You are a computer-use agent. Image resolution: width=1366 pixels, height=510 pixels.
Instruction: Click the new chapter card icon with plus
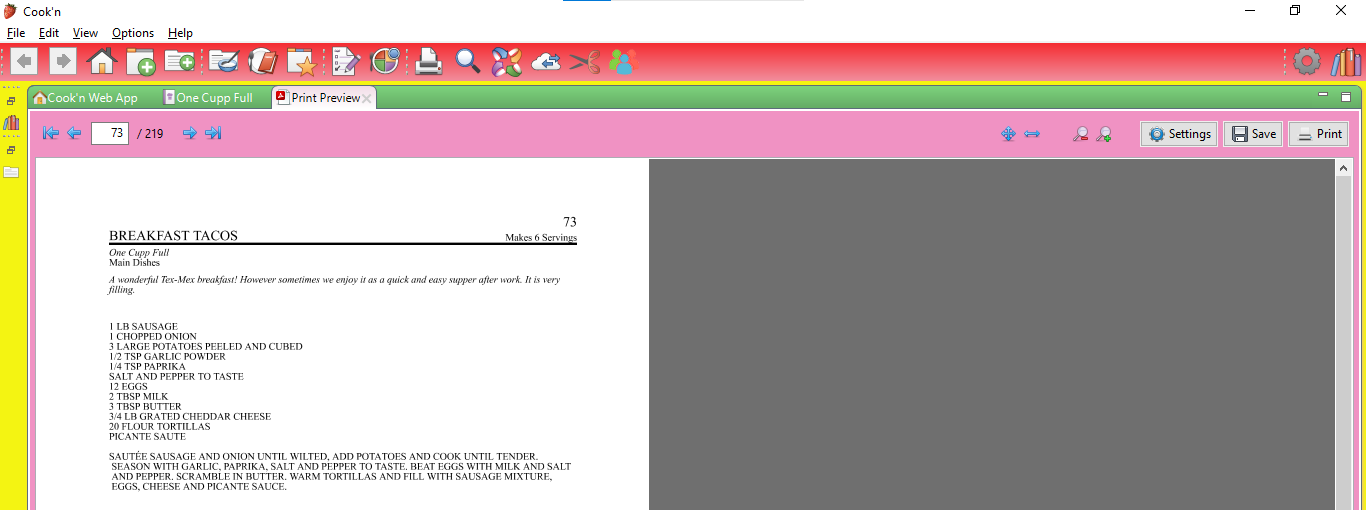(x=180, y=62)
